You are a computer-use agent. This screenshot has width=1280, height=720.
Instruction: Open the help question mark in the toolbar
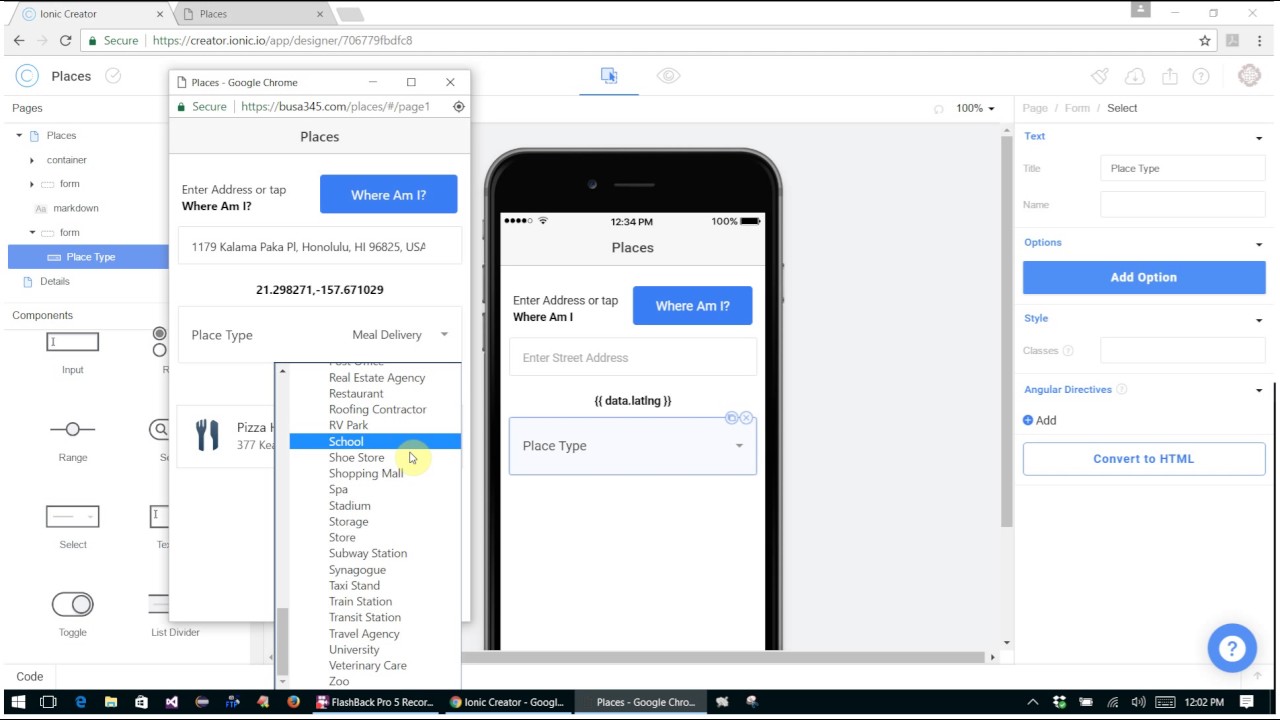pos(1201,76)
